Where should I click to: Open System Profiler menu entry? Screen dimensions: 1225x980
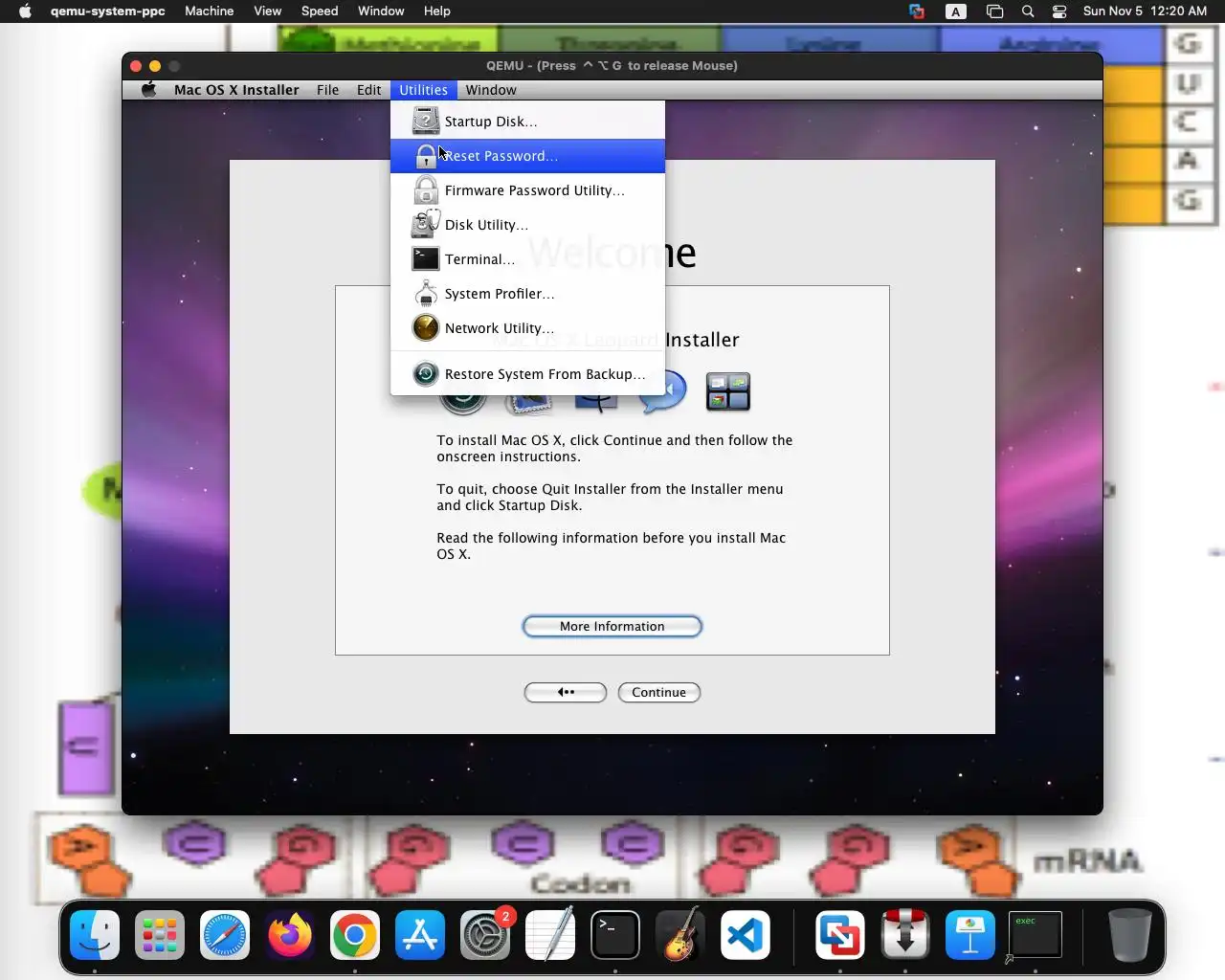527,294
